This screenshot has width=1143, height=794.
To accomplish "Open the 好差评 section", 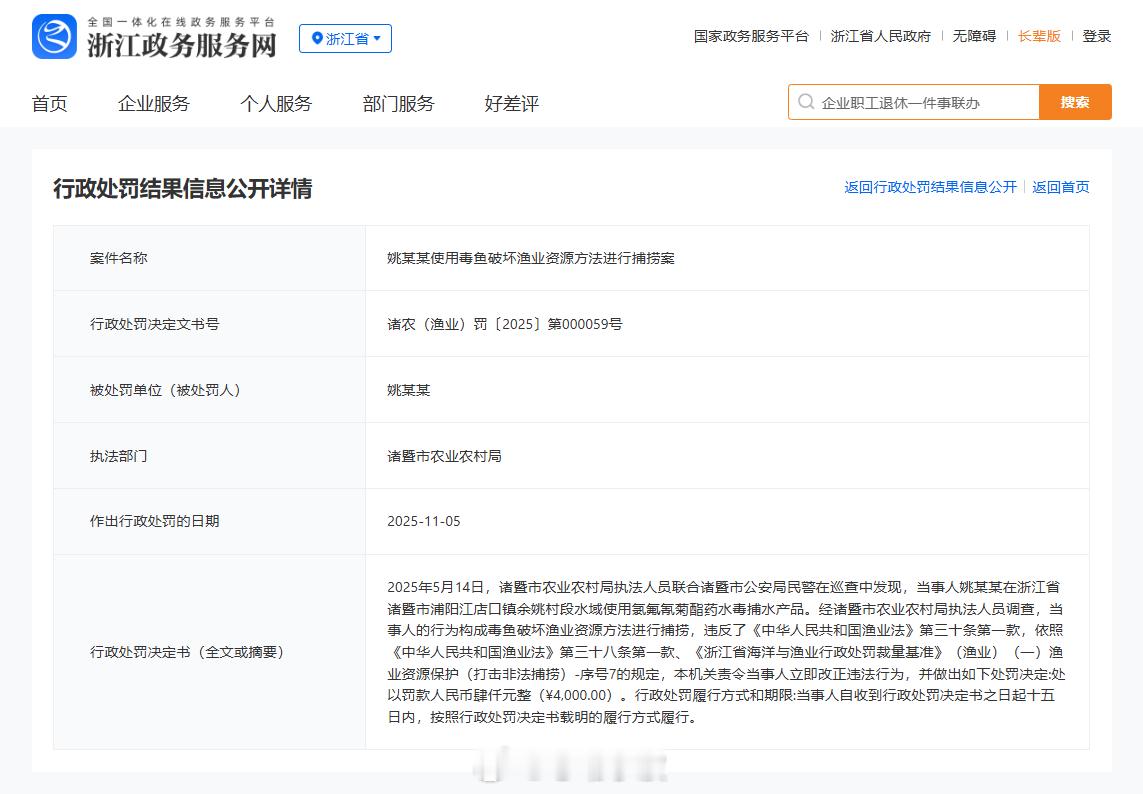I will coord(508,103).
